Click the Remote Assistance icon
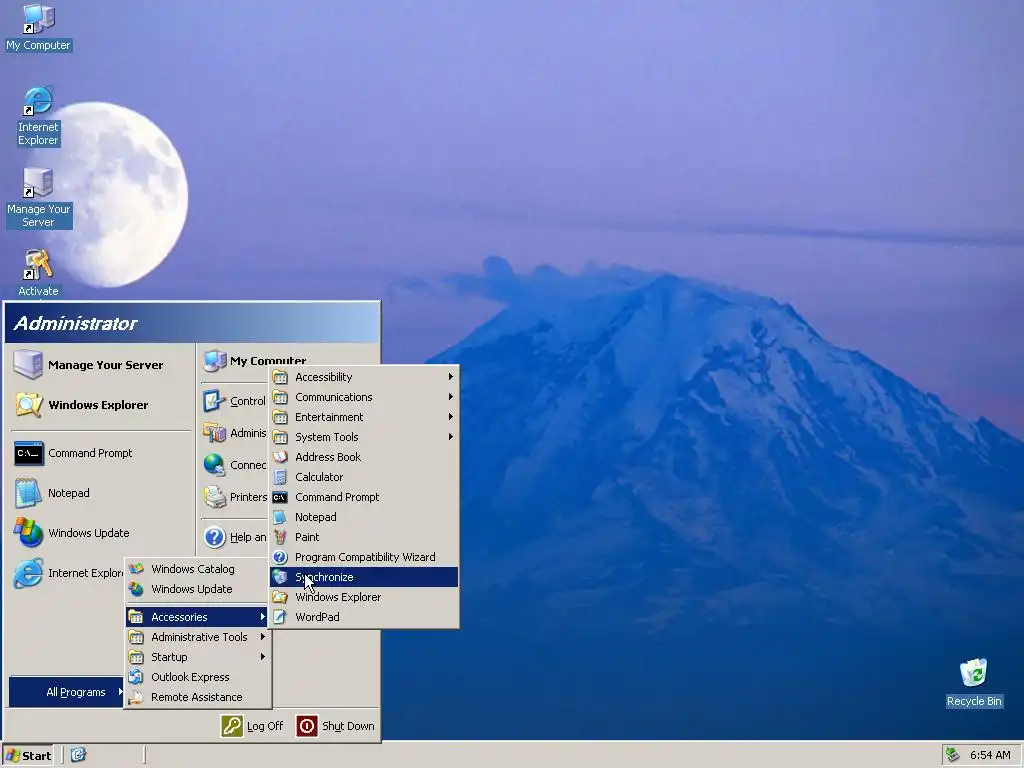The height and width of the screenshot is (768, 1024). [136, 697]
